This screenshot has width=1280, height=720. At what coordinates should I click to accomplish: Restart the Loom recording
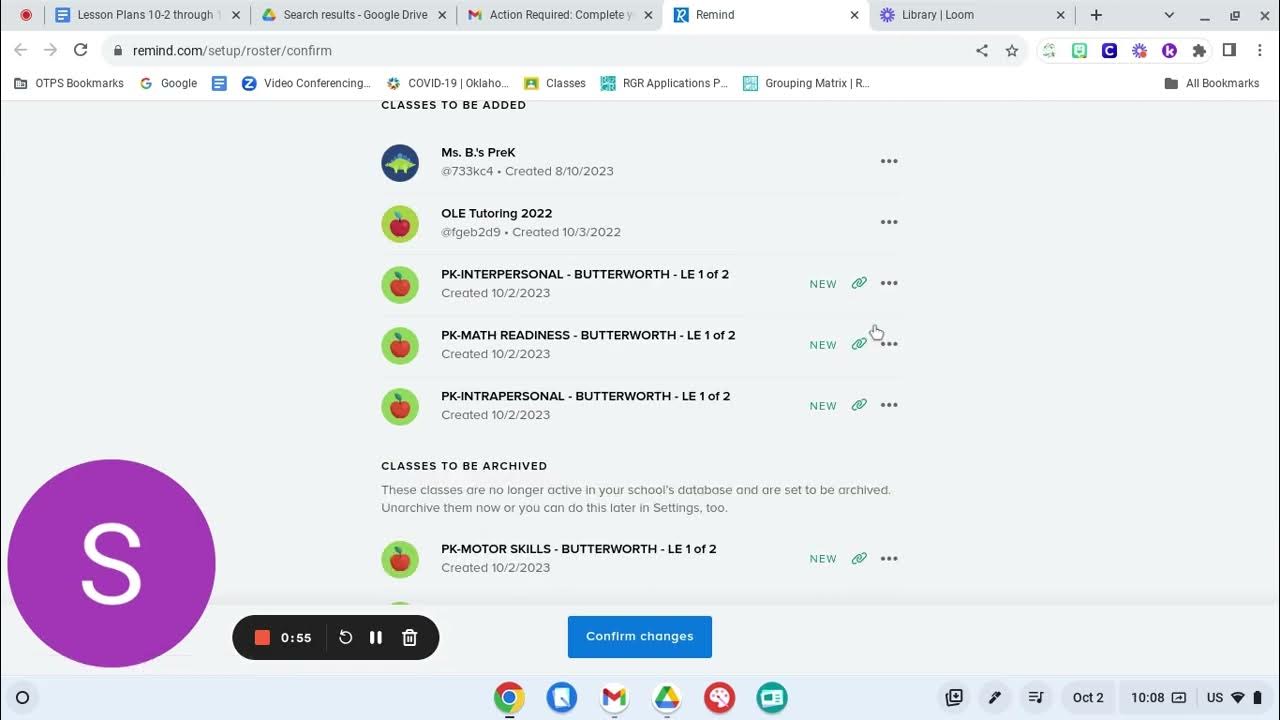(345, 637)
